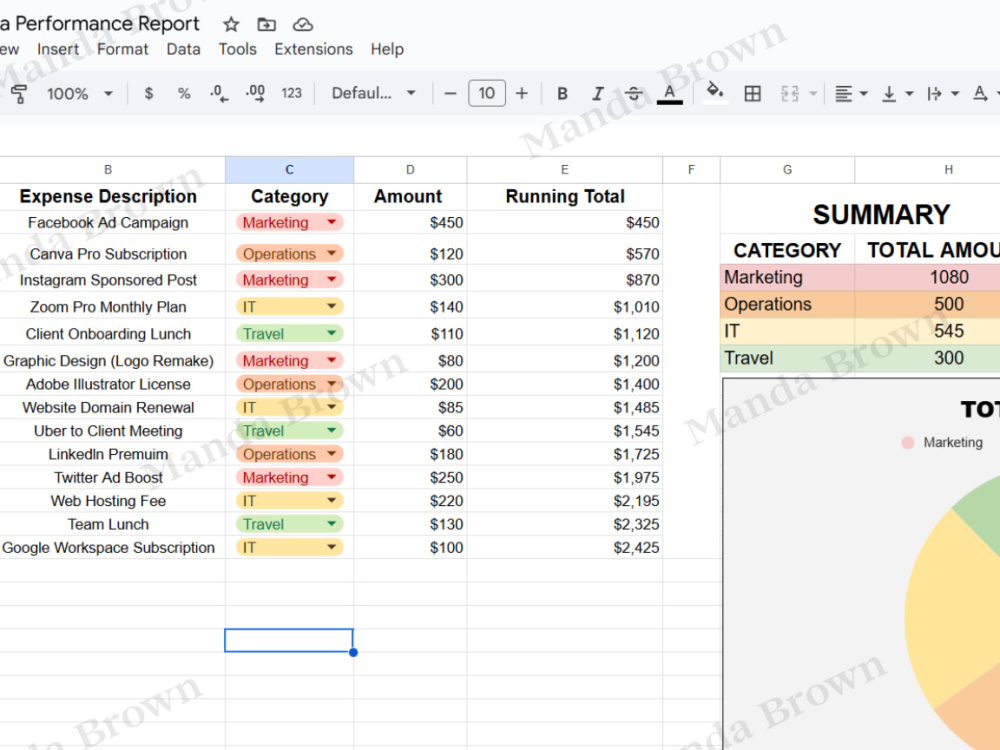
Task: Open category dropdown for Google Workspace Subscription
Action: [332, 547]
